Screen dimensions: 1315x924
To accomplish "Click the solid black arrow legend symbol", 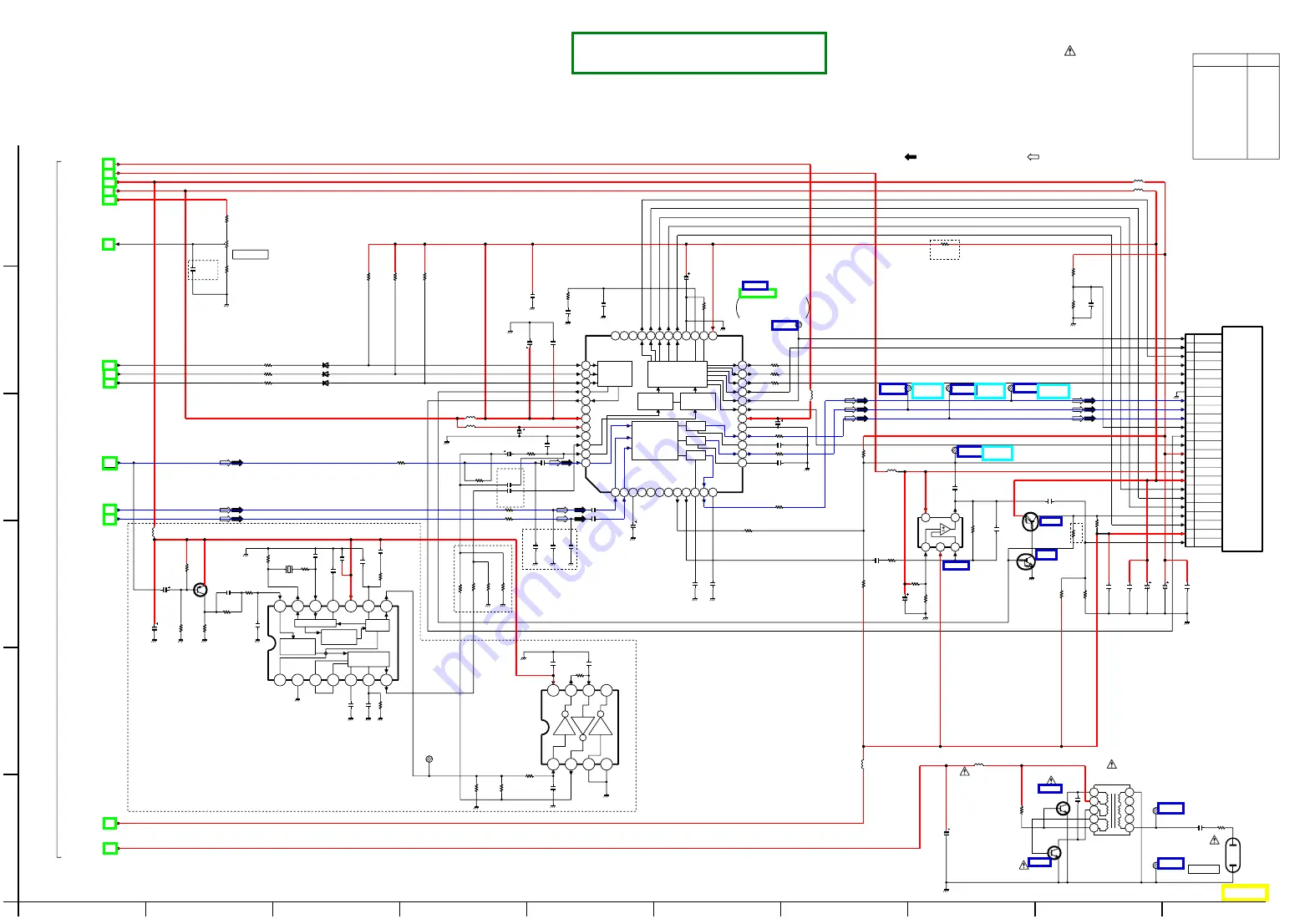I will click(911, 157).
